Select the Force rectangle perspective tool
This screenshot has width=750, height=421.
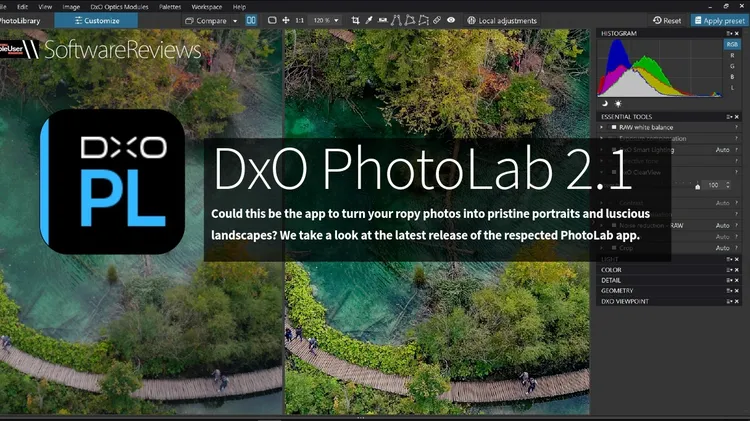pos(410,20)
